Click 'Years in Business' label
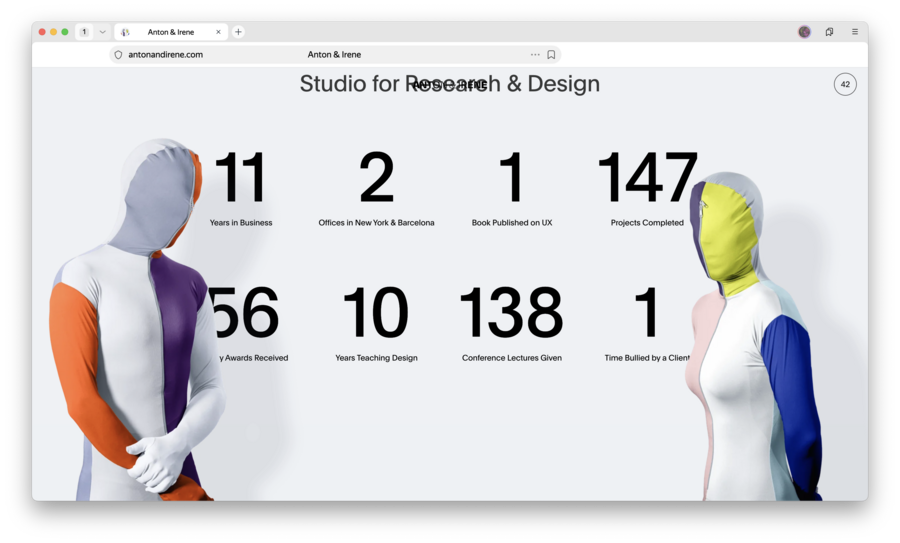Image resolution: width=900 pixels, height=543 pixels. click(x=240, y=223)
